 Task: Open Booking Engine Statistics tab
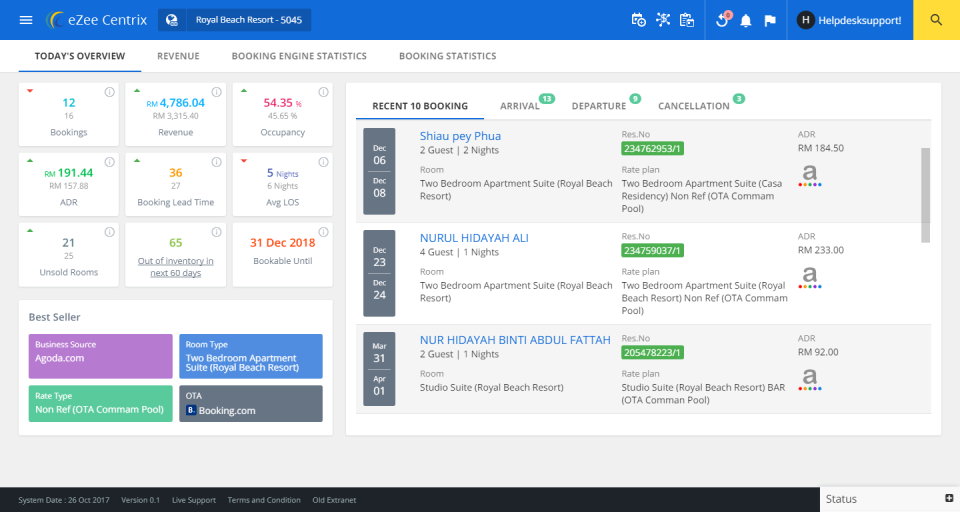click(299, 56)
